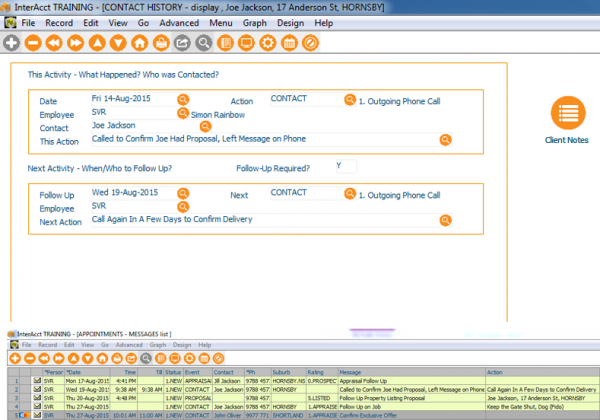Click the Status column header in appointments list
600x420 pixels.
coord(173,372)
